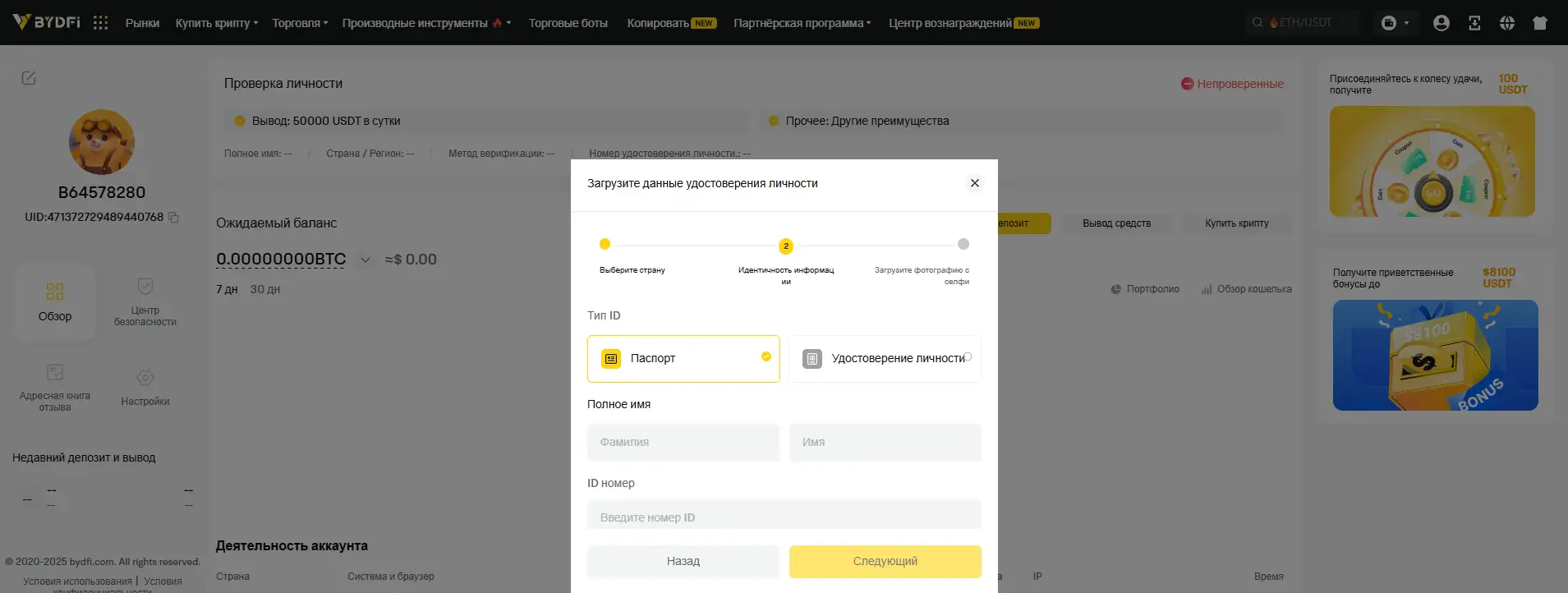Viewport: 1568px width, 593px height.
Task: Click the Удостоверение личности card icon
Action: pyautogui.click(x=812, y=359)
